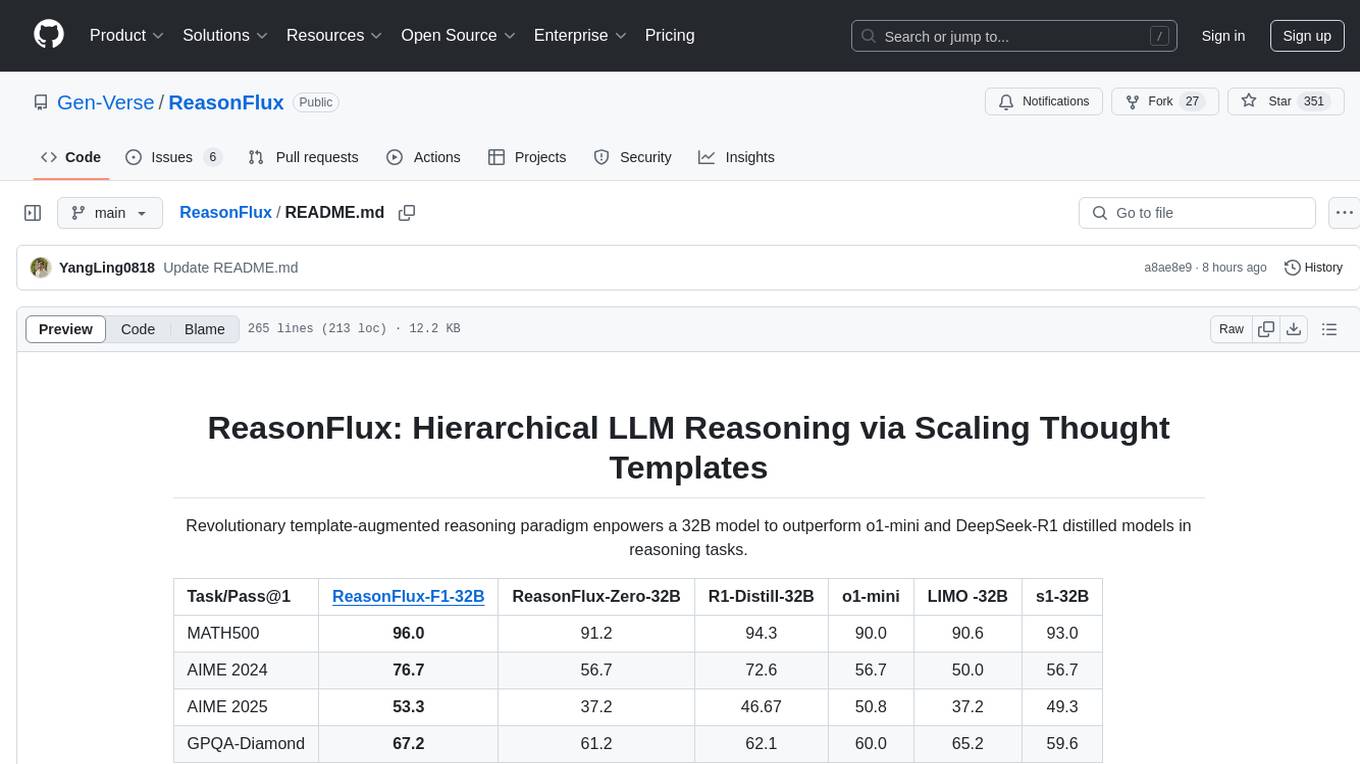Copy raw file contents icon
Screen dimensions: 1360x764
(x=1267, y=329)
